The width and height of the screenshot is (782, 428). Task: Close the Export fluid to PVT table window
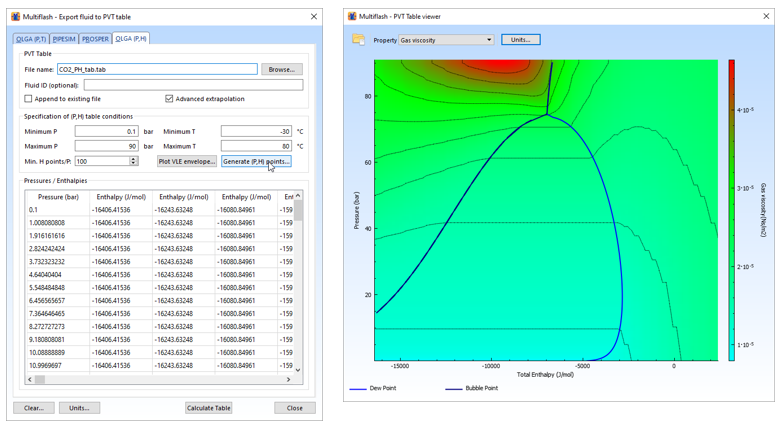coord(314,16)
